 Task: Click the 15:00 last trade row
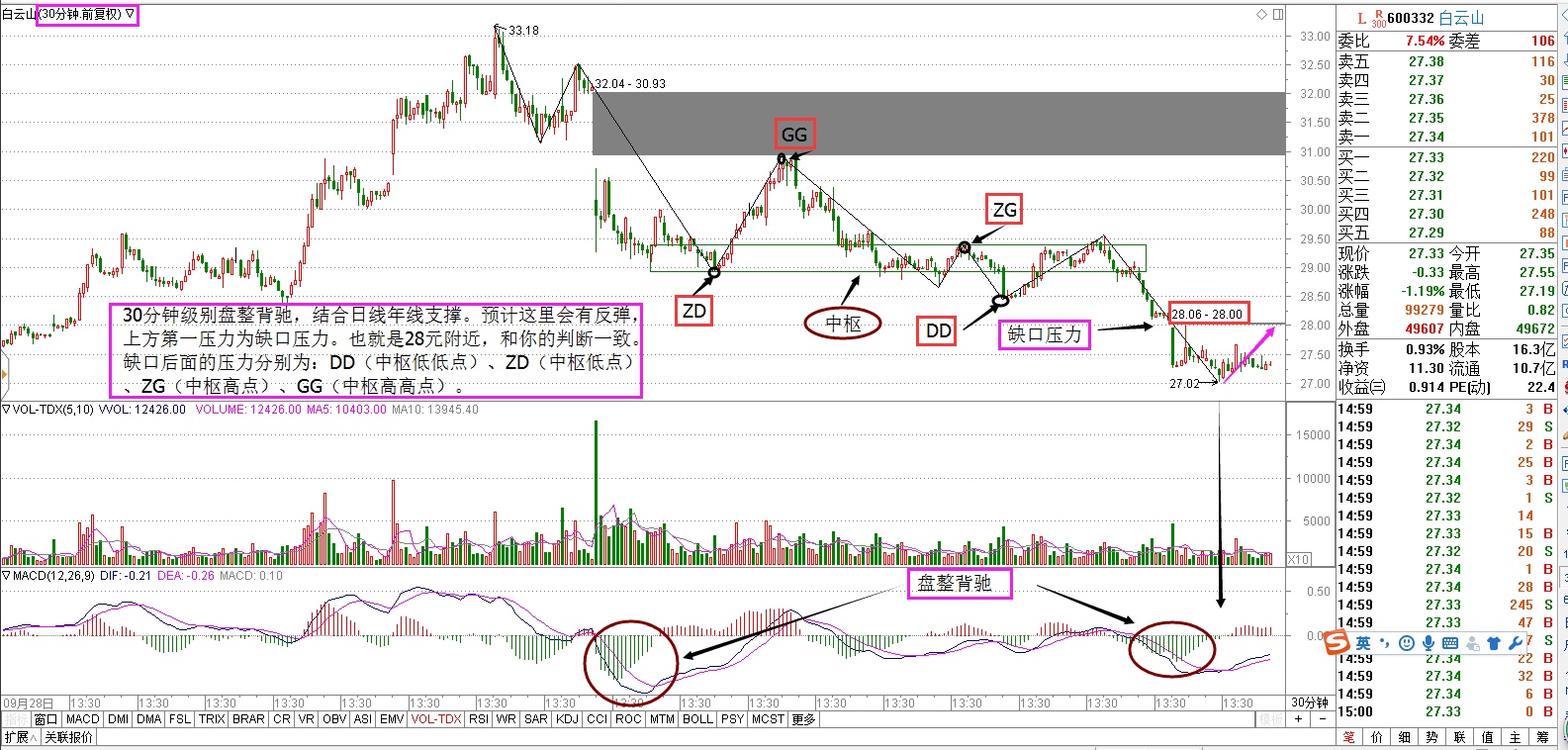(1446, 711)
